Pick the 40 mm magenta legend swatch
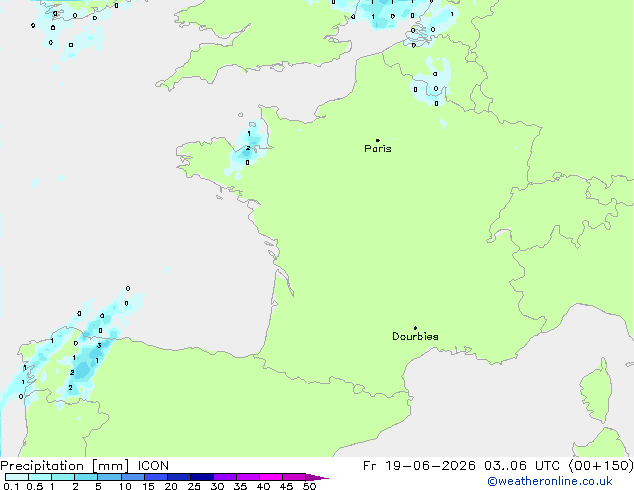This screenshot has height=490, width=634. pyautogui.click(x=271, y=477)
